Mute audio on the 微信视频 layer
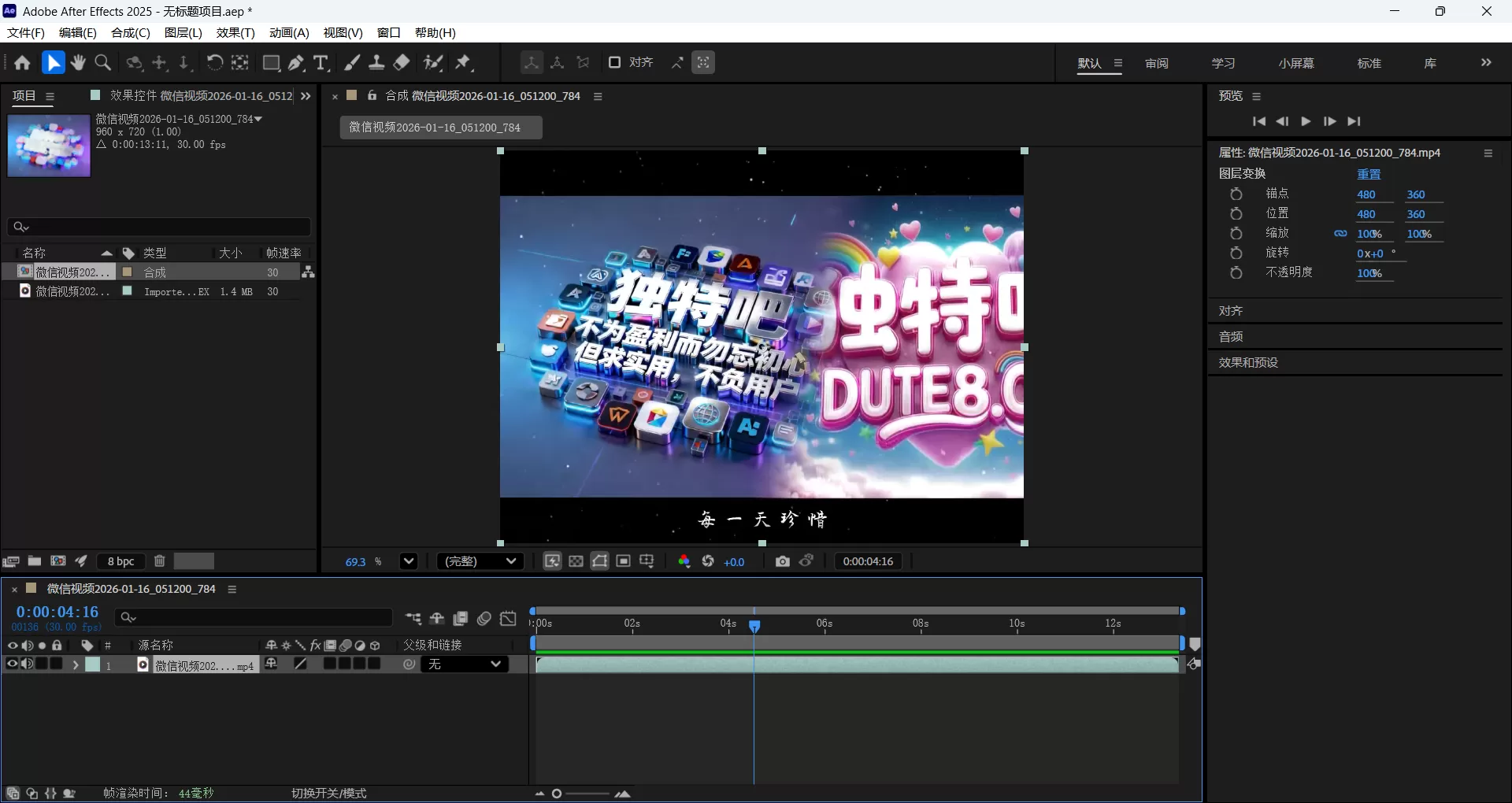1512x803 pixels. [27, 664]
